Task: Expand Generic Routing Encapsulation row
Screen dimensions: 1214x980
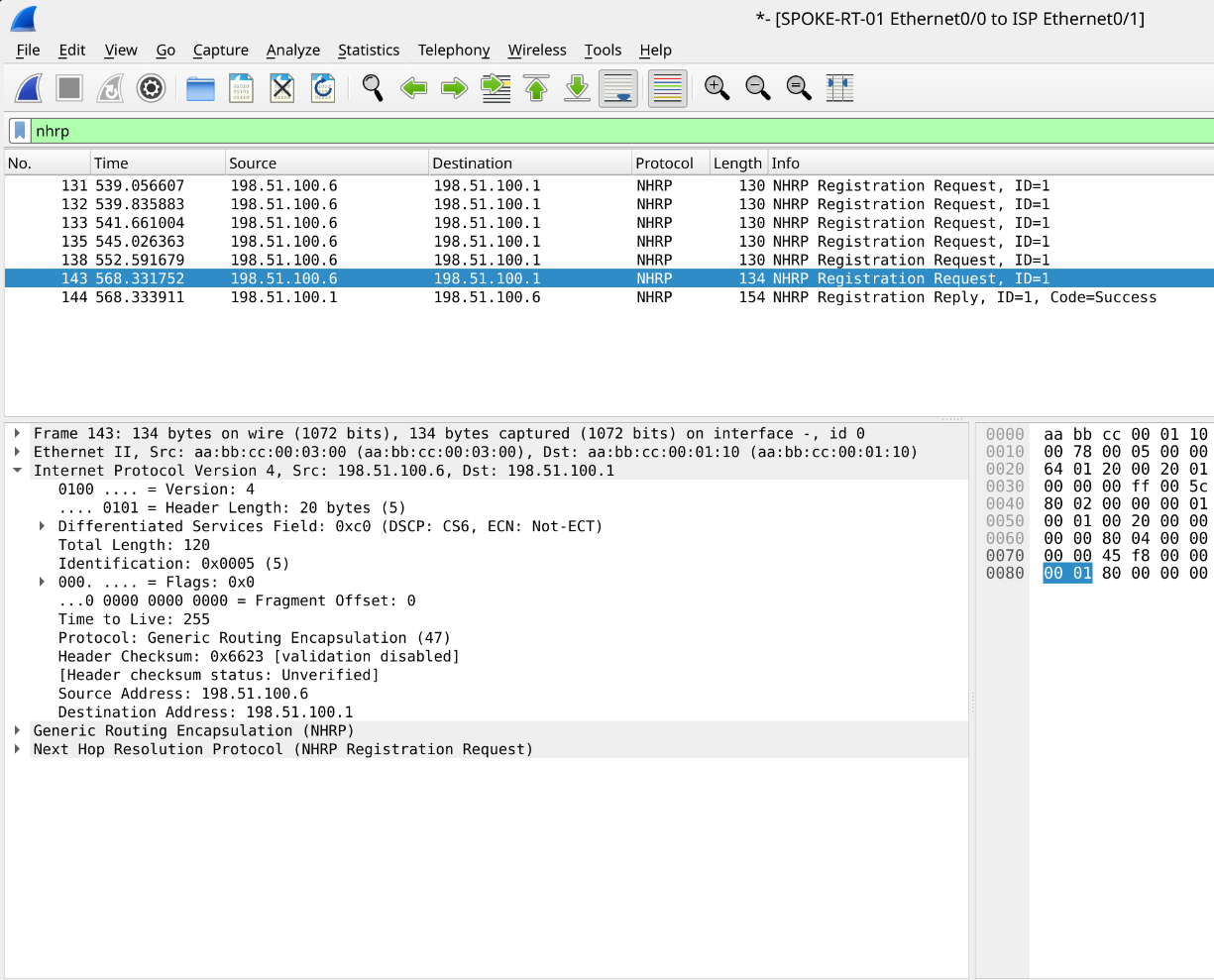Action: click(x=18, y=730)
